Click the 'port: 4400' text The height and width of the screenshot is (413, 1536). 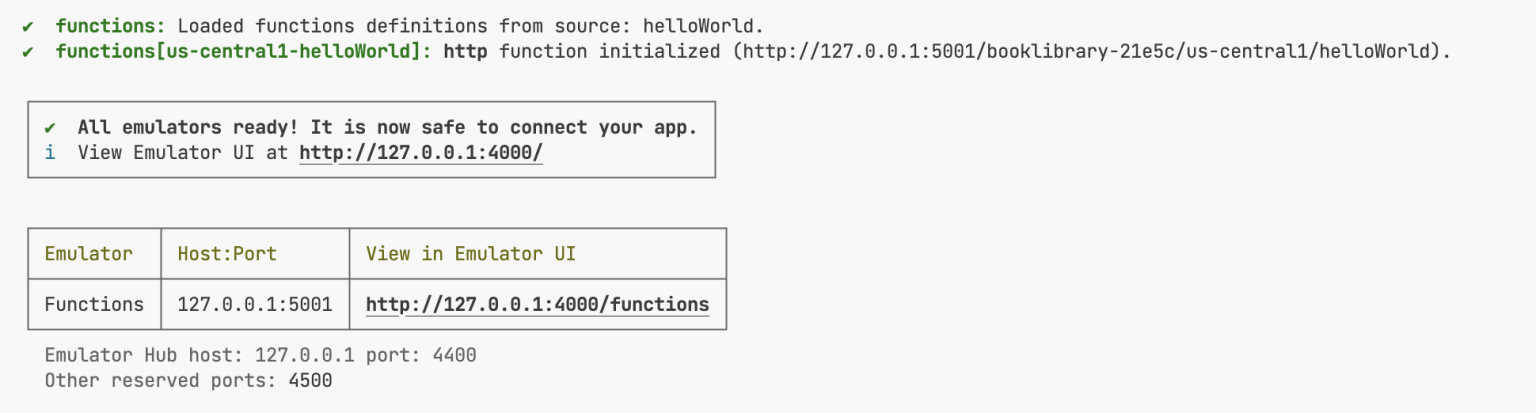tap(421, 355)
